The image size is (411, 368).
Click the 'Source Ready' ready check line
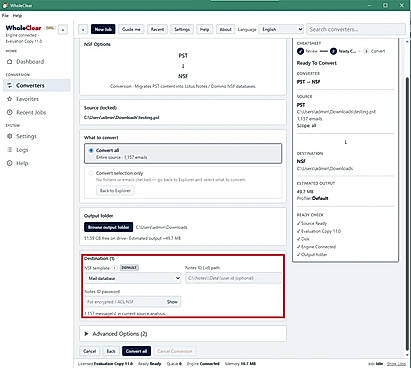click(312, 223)
